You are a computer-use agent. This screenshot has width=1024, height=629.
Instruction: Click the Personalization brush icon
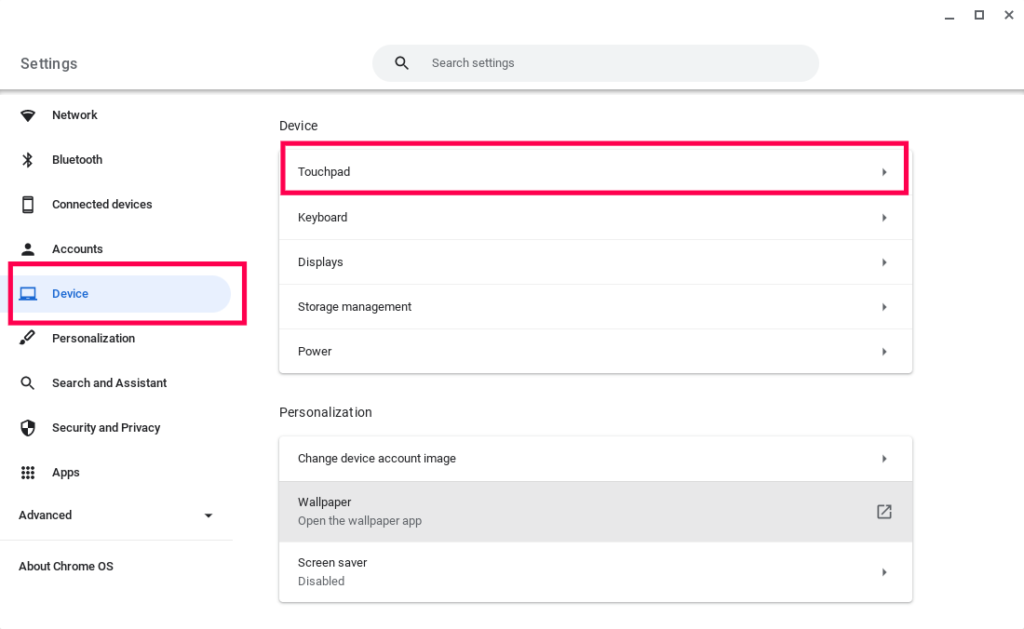27,338
